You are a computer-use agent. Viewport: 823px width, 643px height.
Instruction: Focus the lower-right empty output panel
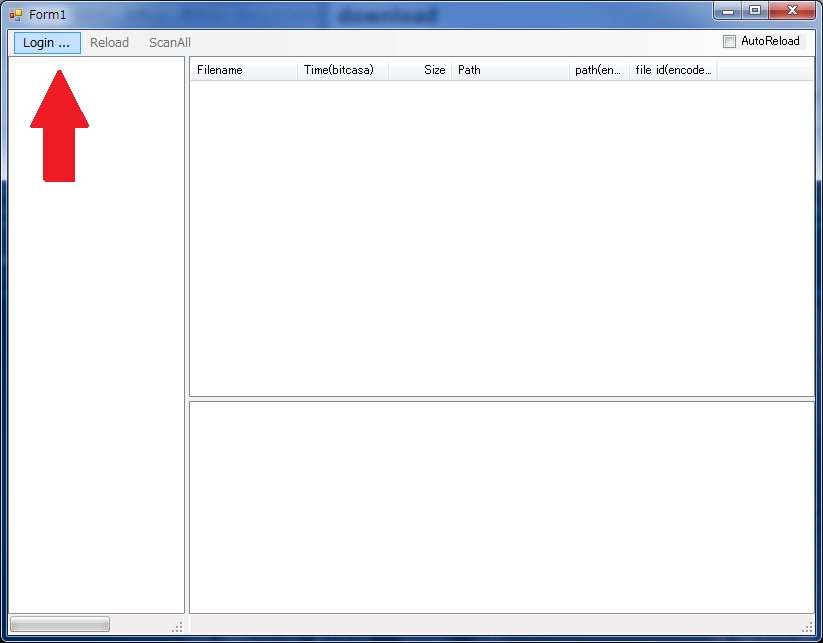coord(500,506)
